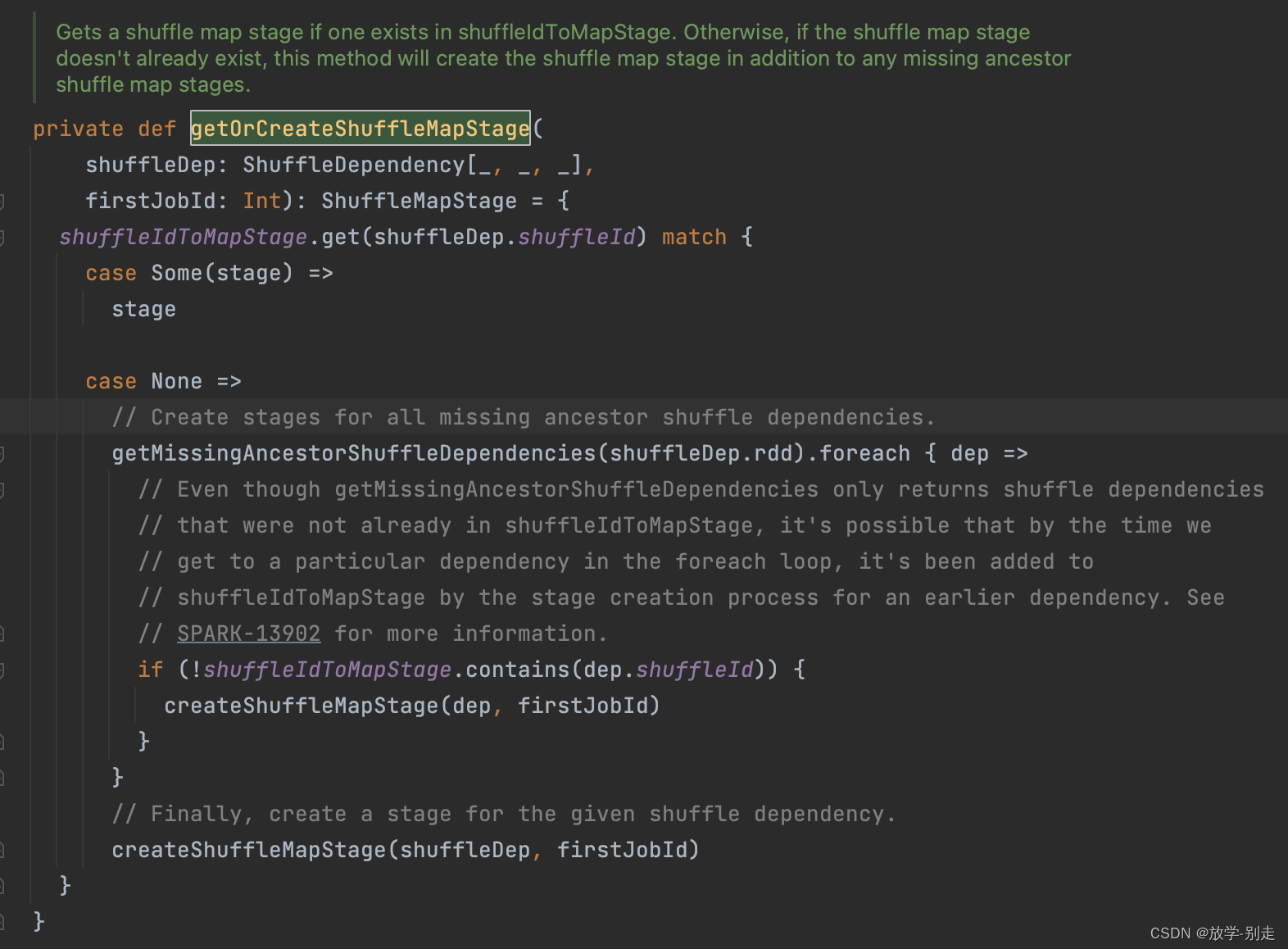
Task: Click the 'shuffleIdToMapStage by the stage creation' comment
Action: click(x=682, y=597)
